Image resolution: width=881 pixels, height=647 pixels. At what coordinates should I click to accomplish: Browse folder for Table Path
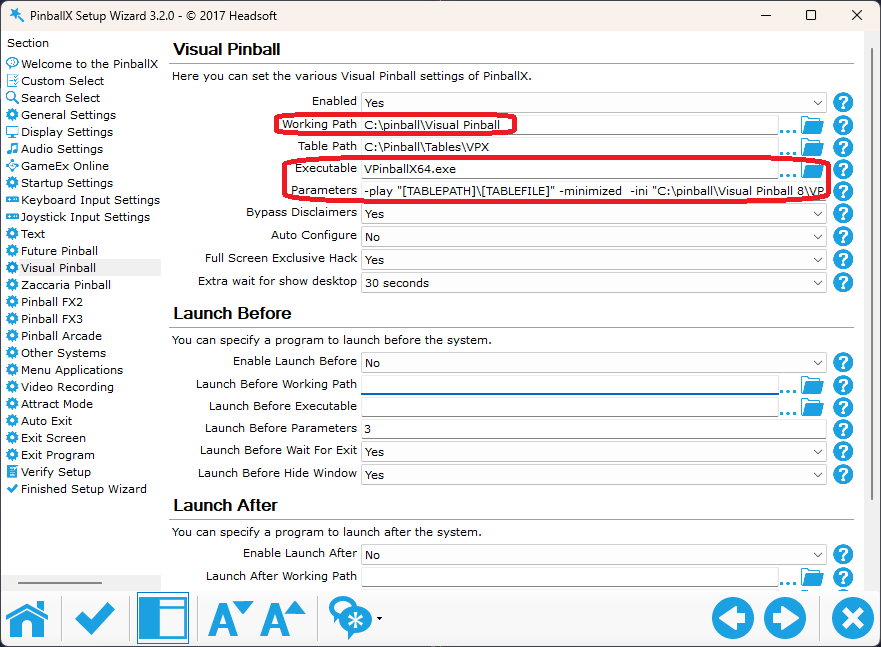click(812, 147)
